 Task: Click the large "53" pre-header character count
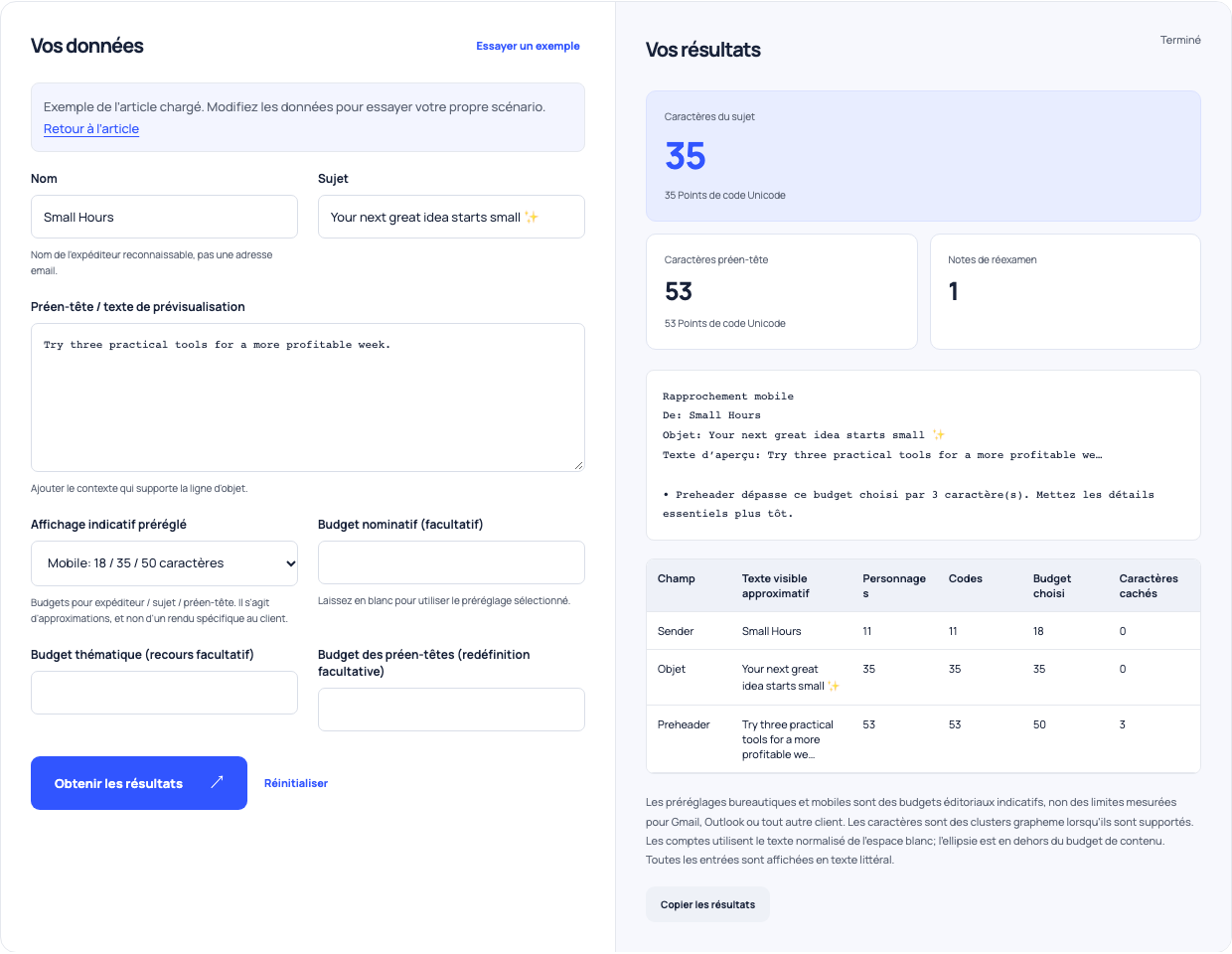point(679,291)
